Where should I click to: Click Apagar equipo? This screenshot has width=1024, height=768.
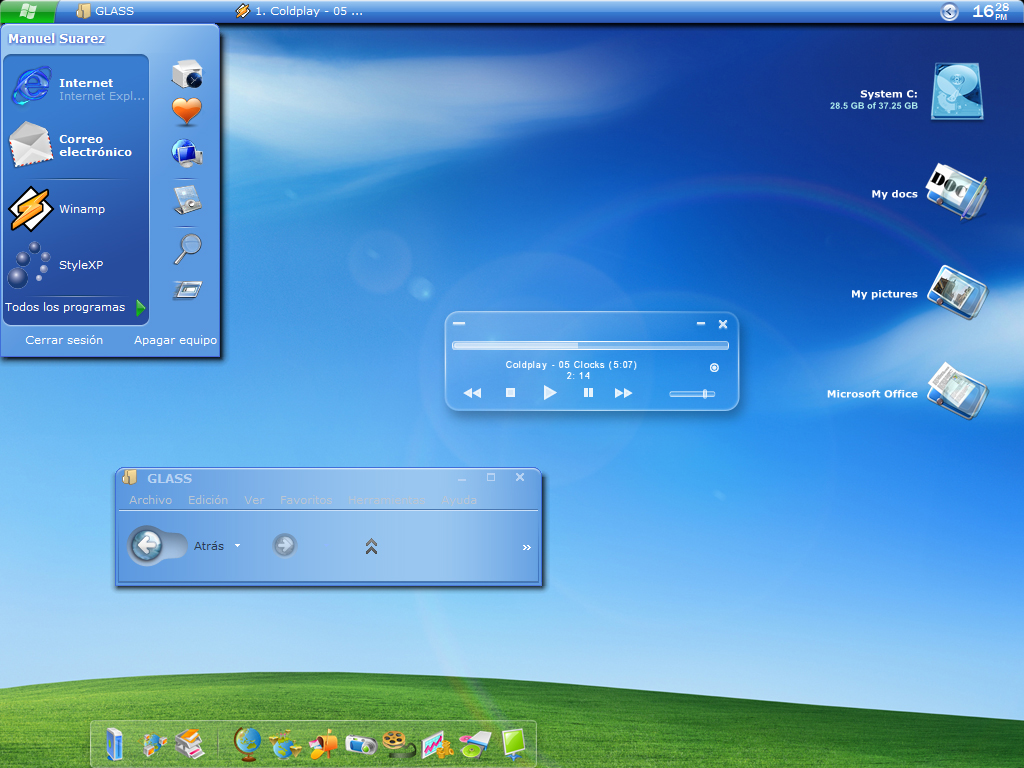[x=175, y=340]
